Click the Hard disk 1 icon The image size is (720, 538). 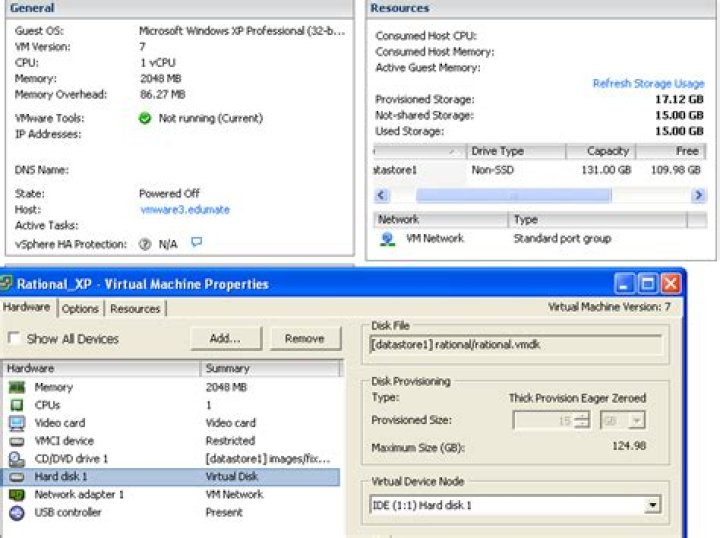17,477
